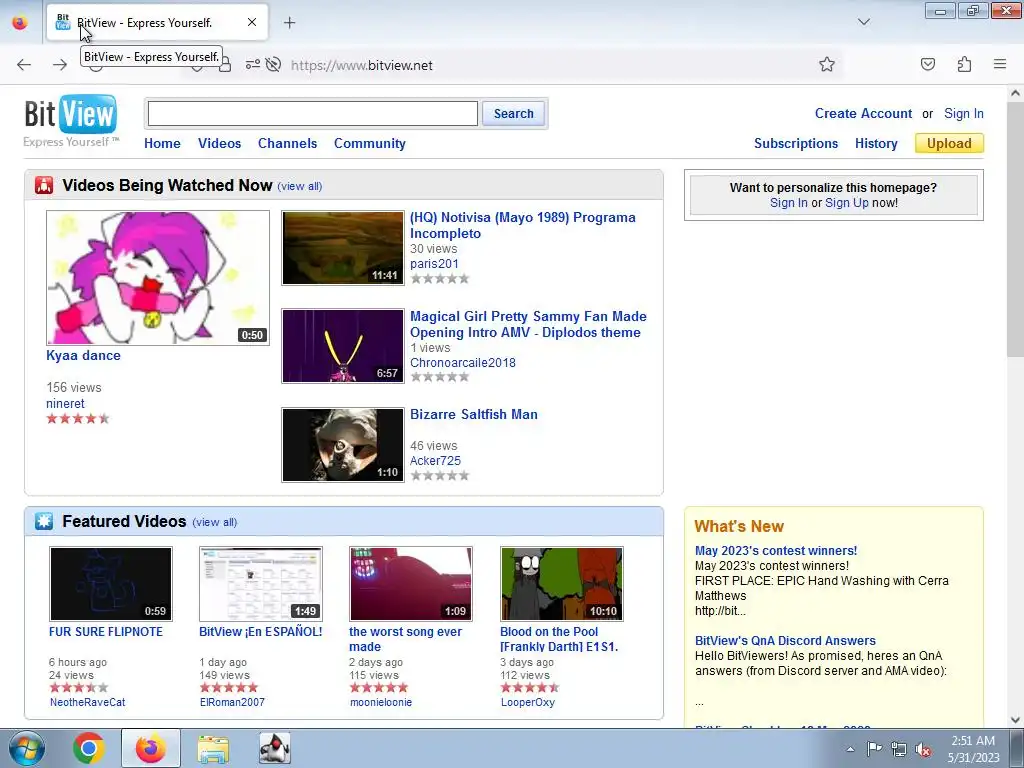Focus the BitView search input field
Screen dimensions: 1024x768
tap(313, 114)
